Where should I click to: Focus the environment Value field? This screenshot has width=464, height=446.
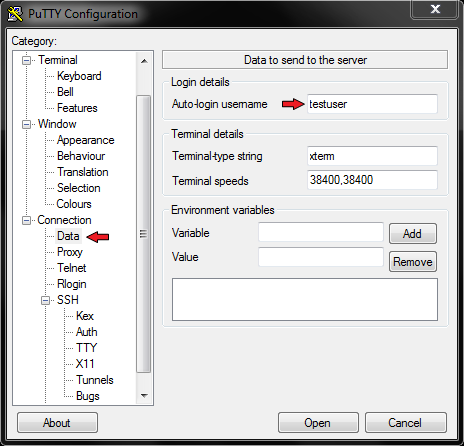coord(321,257)
